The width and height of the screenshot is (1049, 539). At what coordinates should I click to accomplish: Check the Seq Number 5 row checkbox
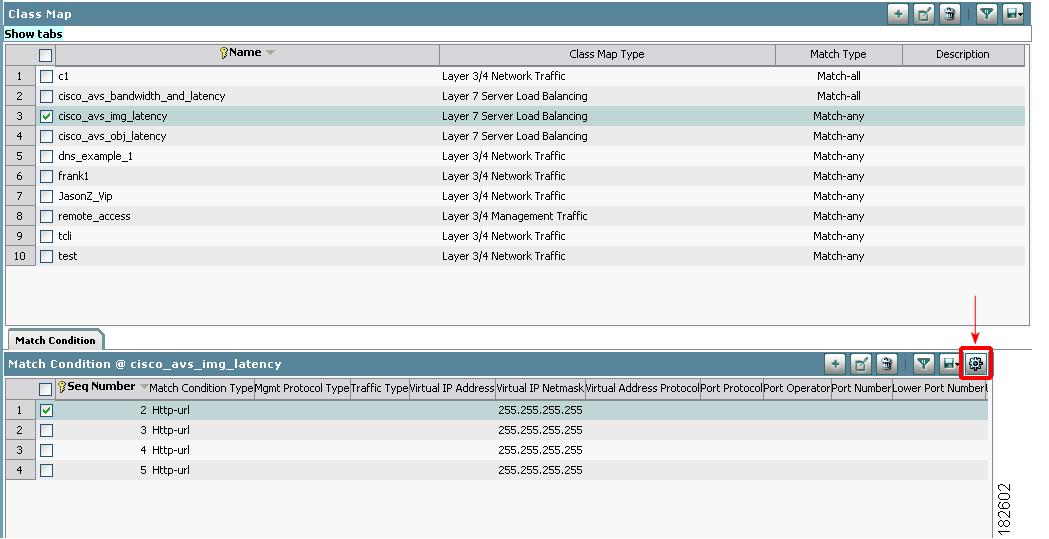(46, 471)
